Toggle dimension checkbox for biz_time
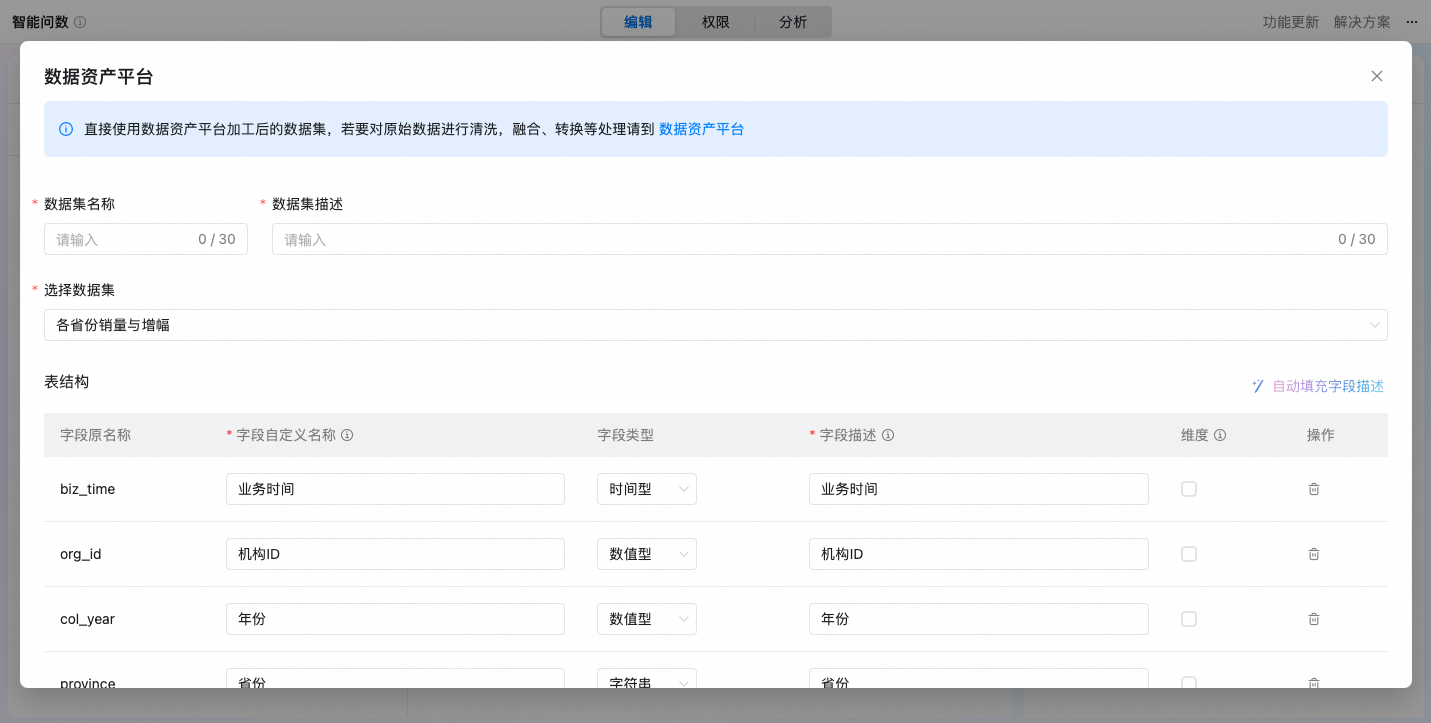This screenshot has width=1431, height=723. click(x=1189, y=489)
